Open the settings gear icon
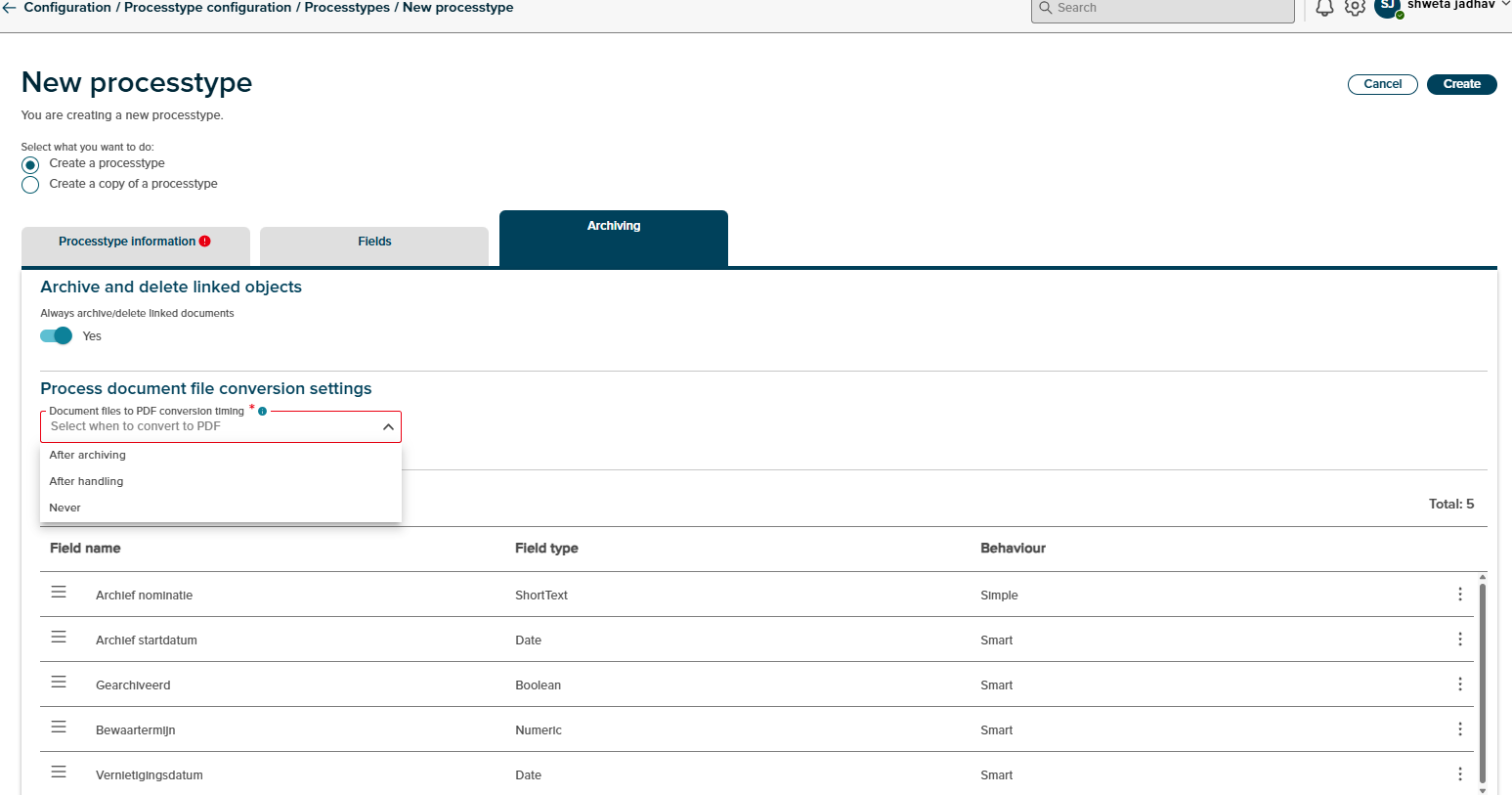The image size is (1512, 795). [x=1355, y=8]
